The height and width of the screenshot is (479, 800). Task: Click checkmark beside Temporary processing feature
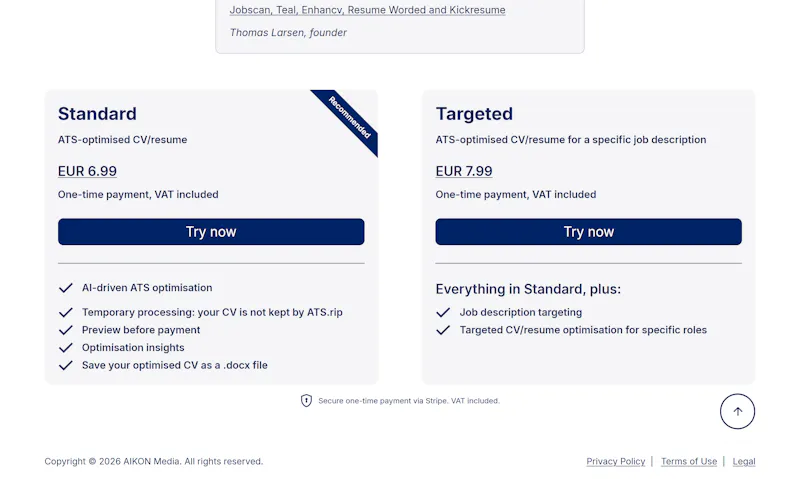point(66,312)
